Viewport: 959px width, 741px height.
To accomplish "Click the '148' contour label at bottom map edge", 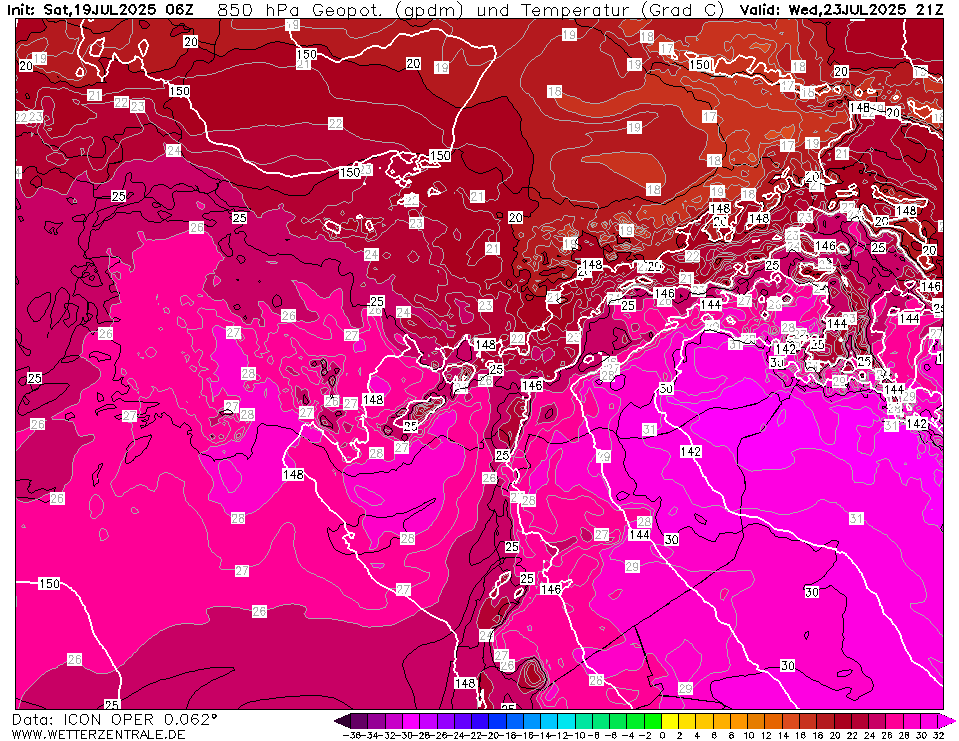I will [465, 683].
